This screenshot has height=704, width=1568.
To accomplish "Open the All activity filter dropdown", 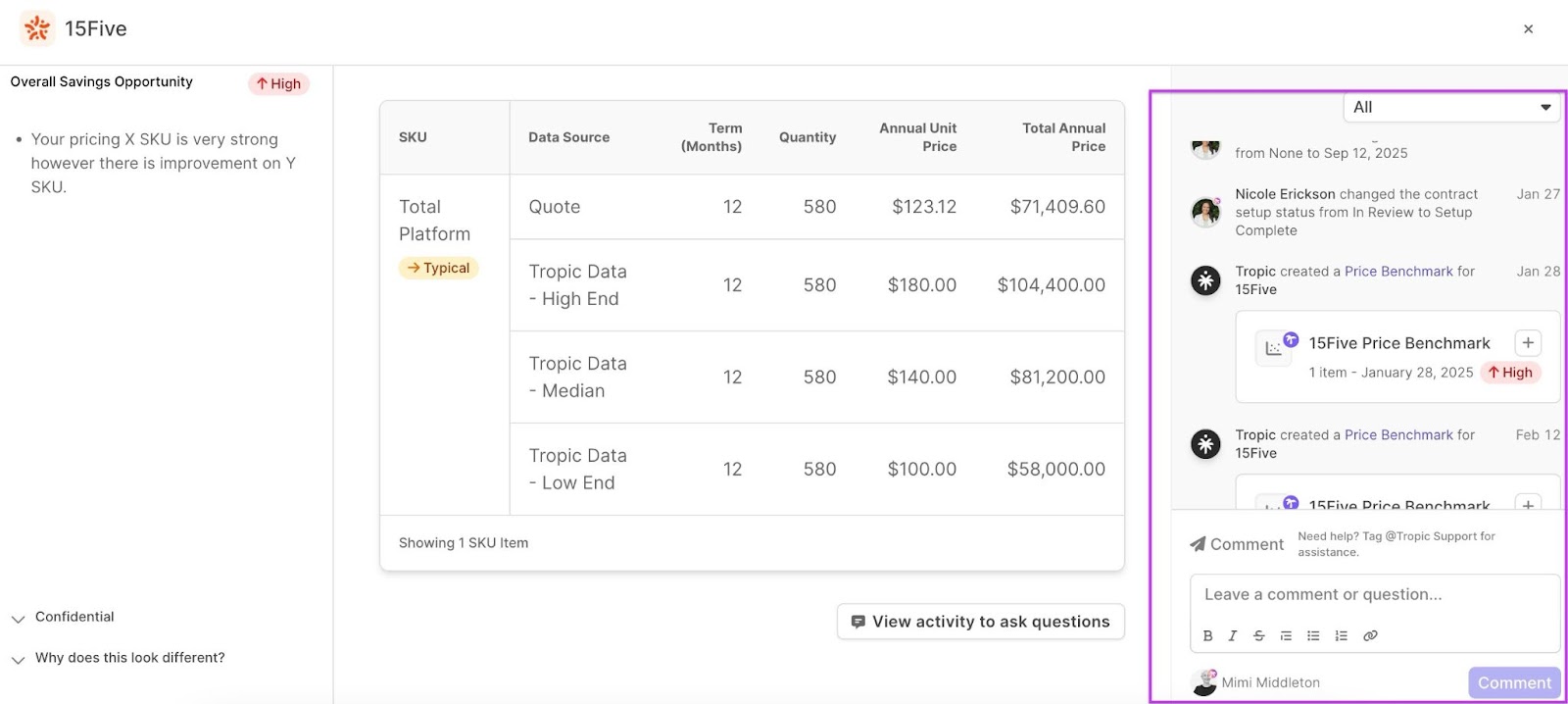I will [1450, 107].
